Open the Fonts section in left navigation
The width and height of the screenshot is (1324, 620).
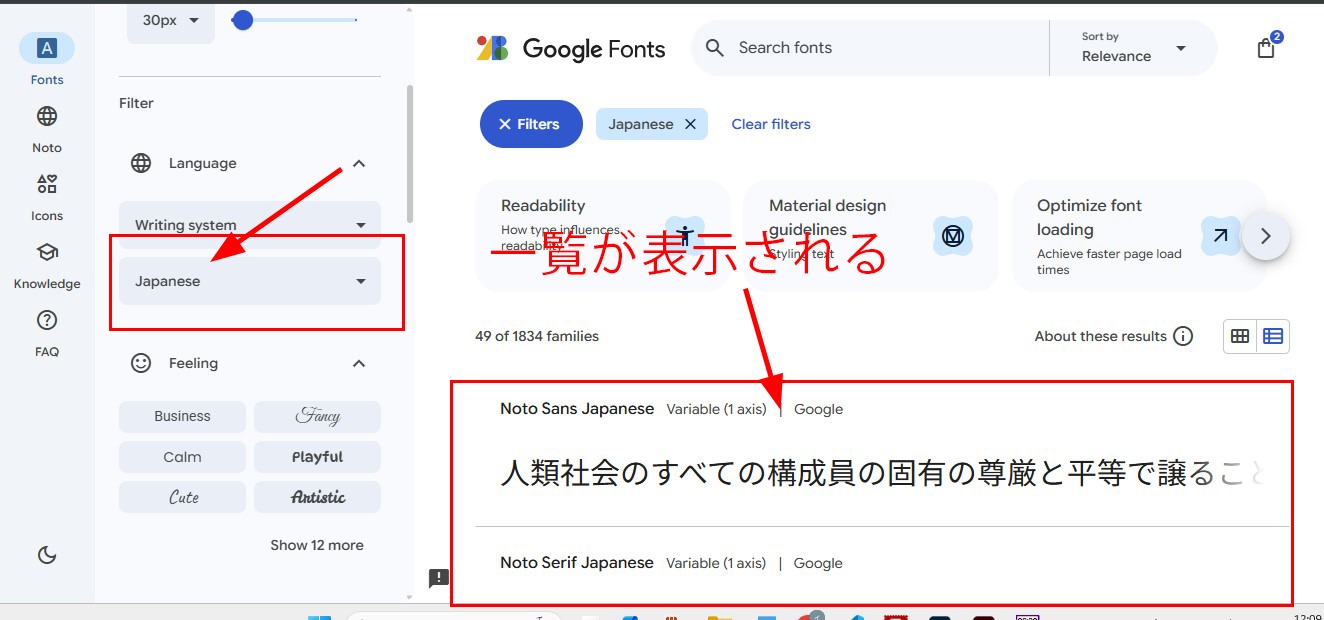[x=47, y=60]
